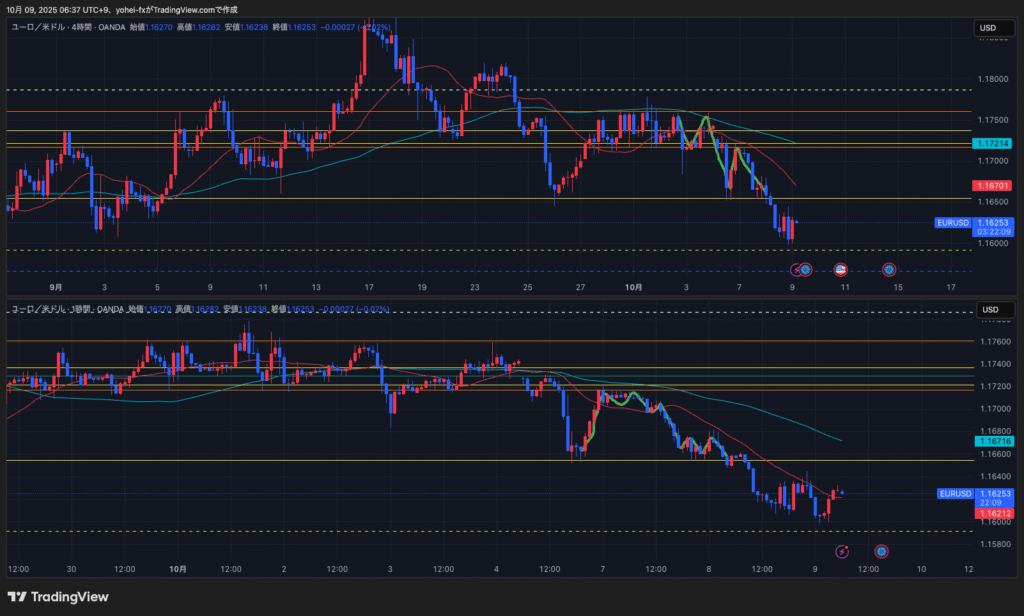The height and width of the screenshot is (616, 1024).
Task: Click the EU flag event at 9 on upper chart
Action: [806, 269]
